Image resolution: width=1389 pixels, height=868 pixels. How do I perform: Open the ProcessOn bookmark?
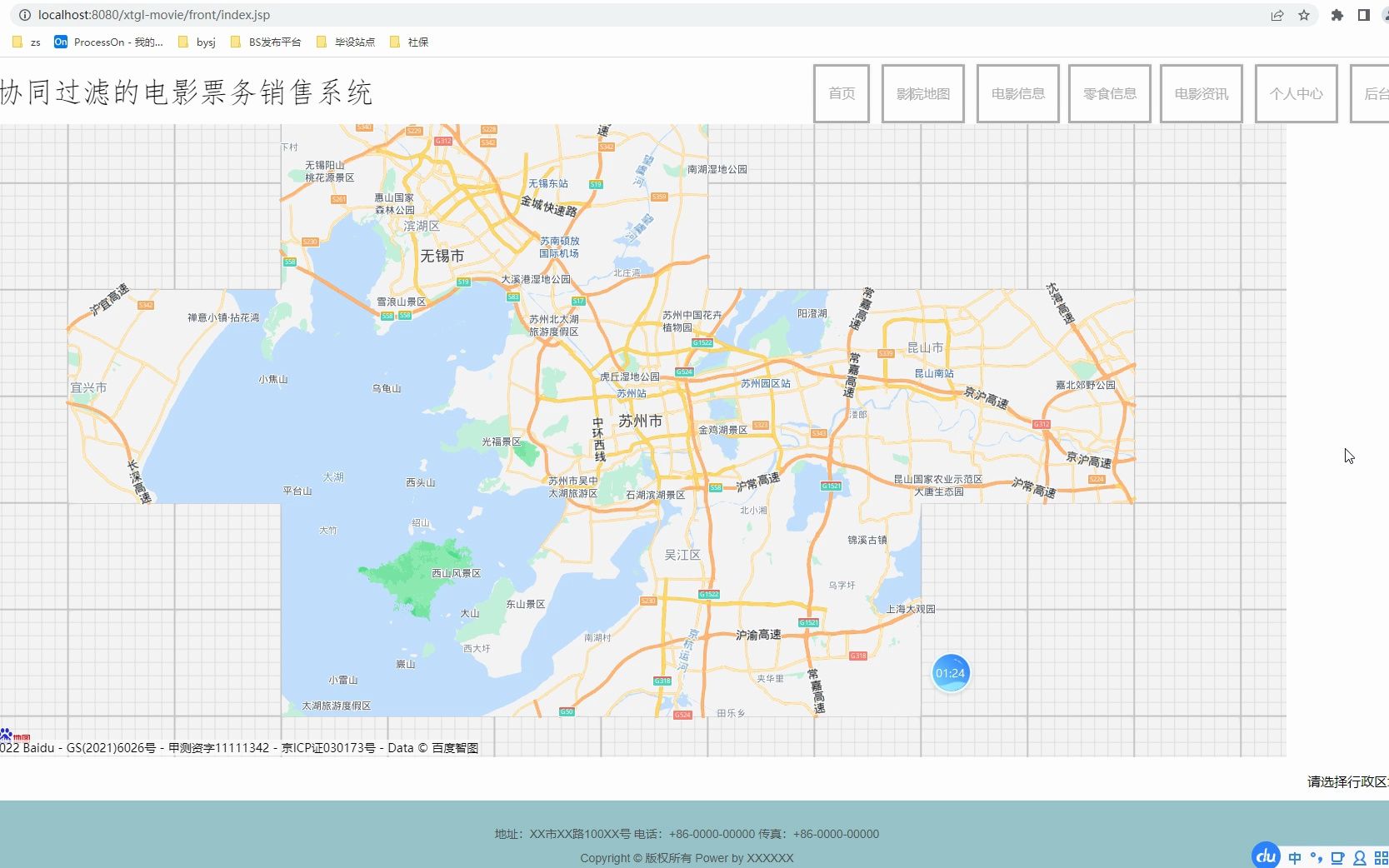click(x=108, y=42)
